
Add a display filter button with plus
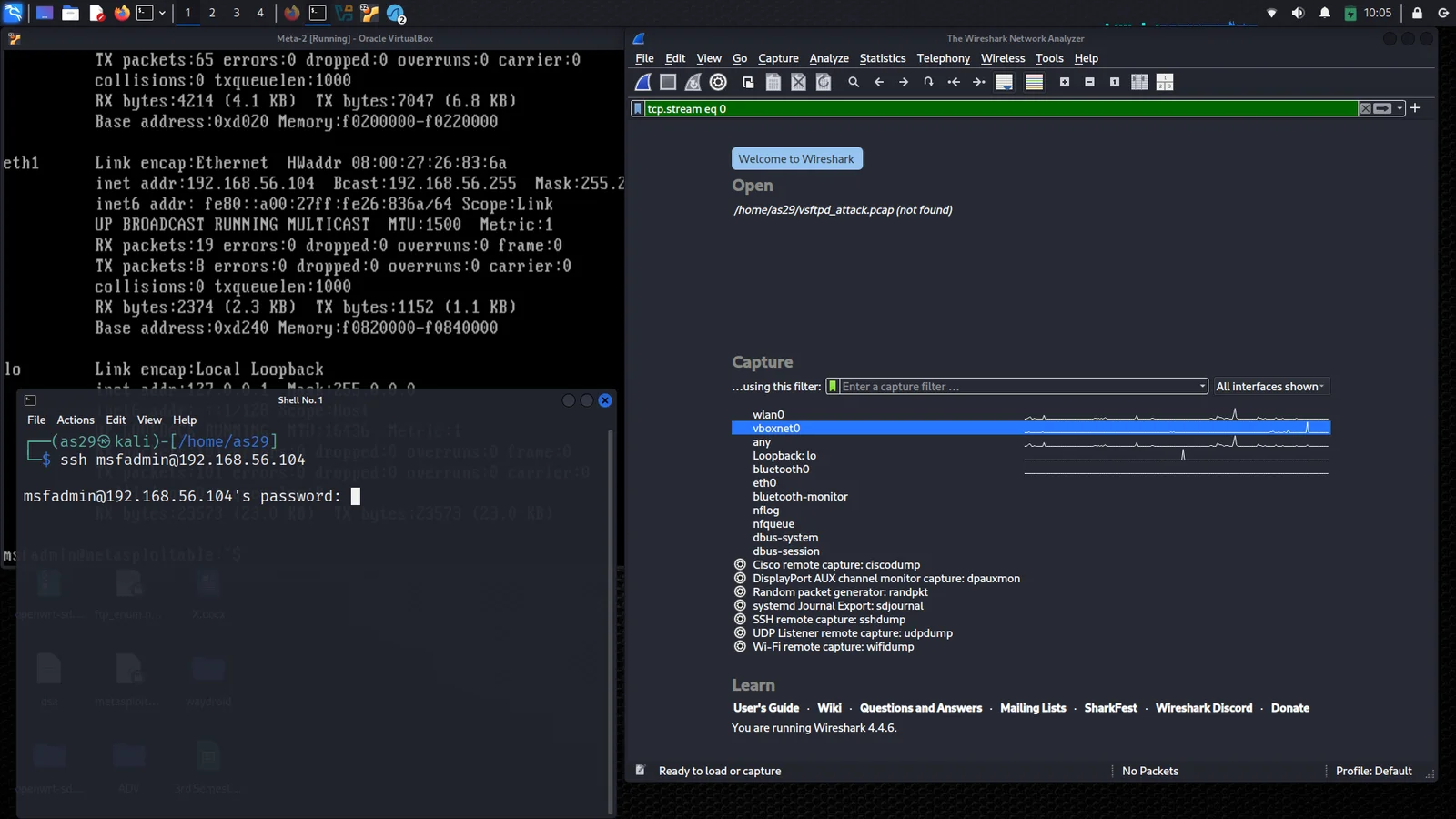1415,108
